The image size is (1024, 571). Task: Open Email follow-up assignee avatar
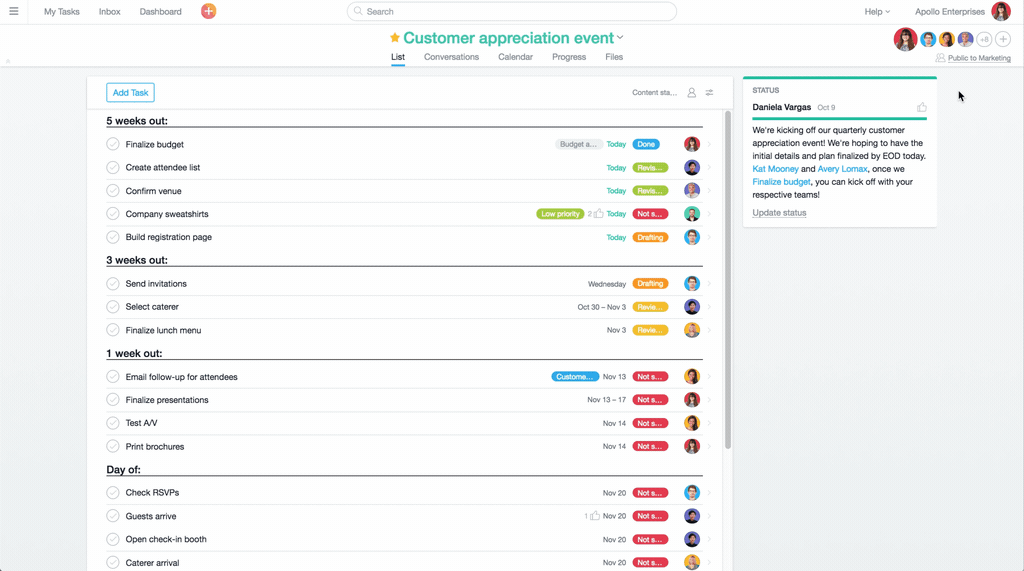click(x=692, y=376)
